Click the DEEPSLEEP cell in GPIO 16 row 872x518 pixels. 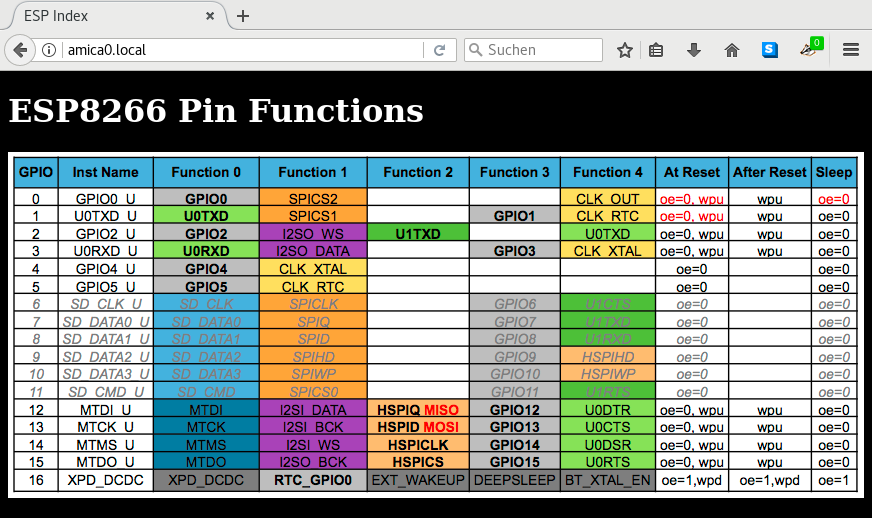click(x=514, y=480)
